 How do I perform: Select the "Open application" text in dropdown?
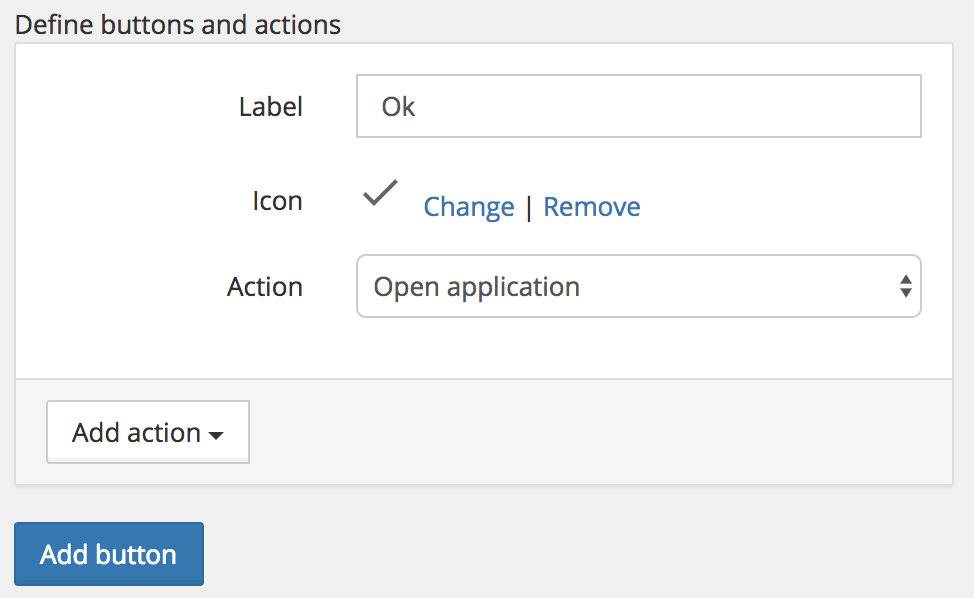pyautogui.click(x=476, y=287)
